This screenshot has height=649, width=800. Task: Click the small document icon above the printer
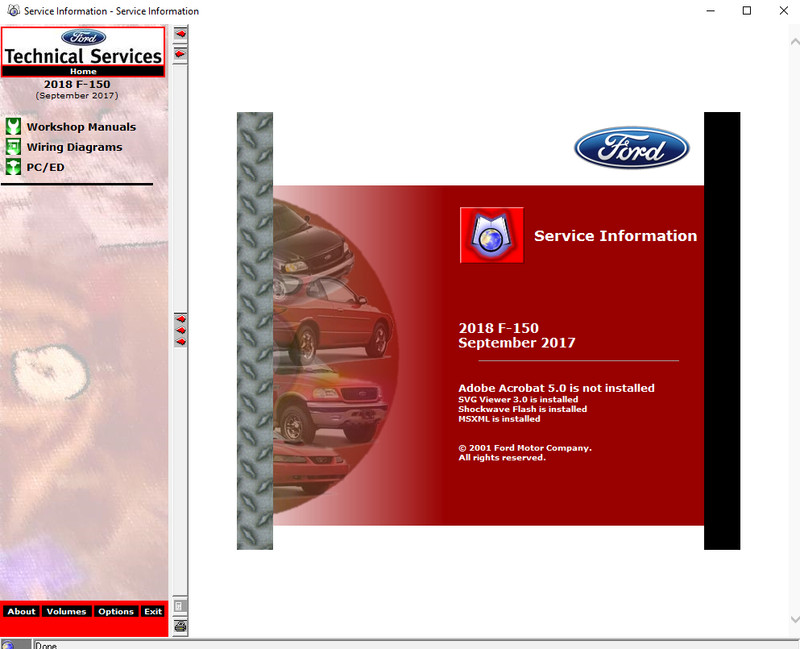pyautogui.click(x=180, y=606)
